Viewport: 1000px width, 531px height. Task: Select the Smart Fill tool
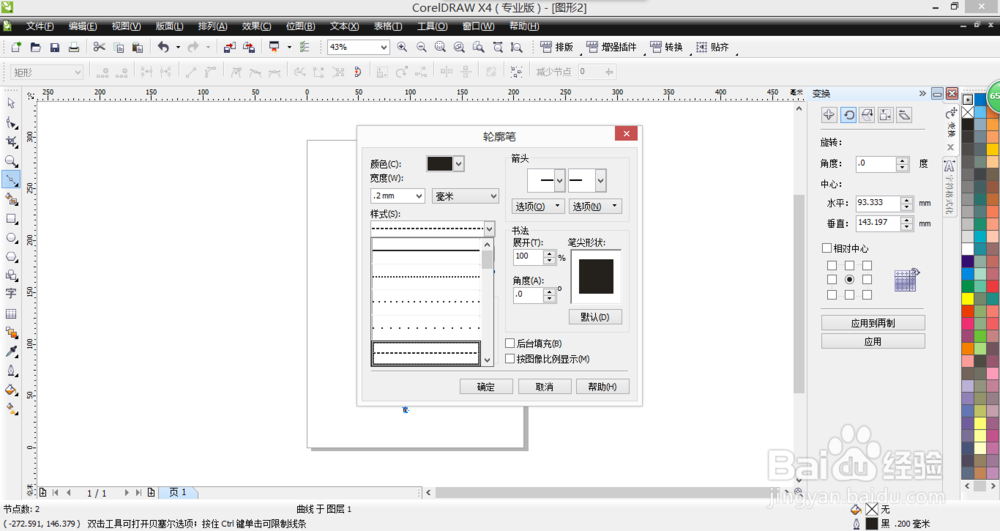[11, 199]
